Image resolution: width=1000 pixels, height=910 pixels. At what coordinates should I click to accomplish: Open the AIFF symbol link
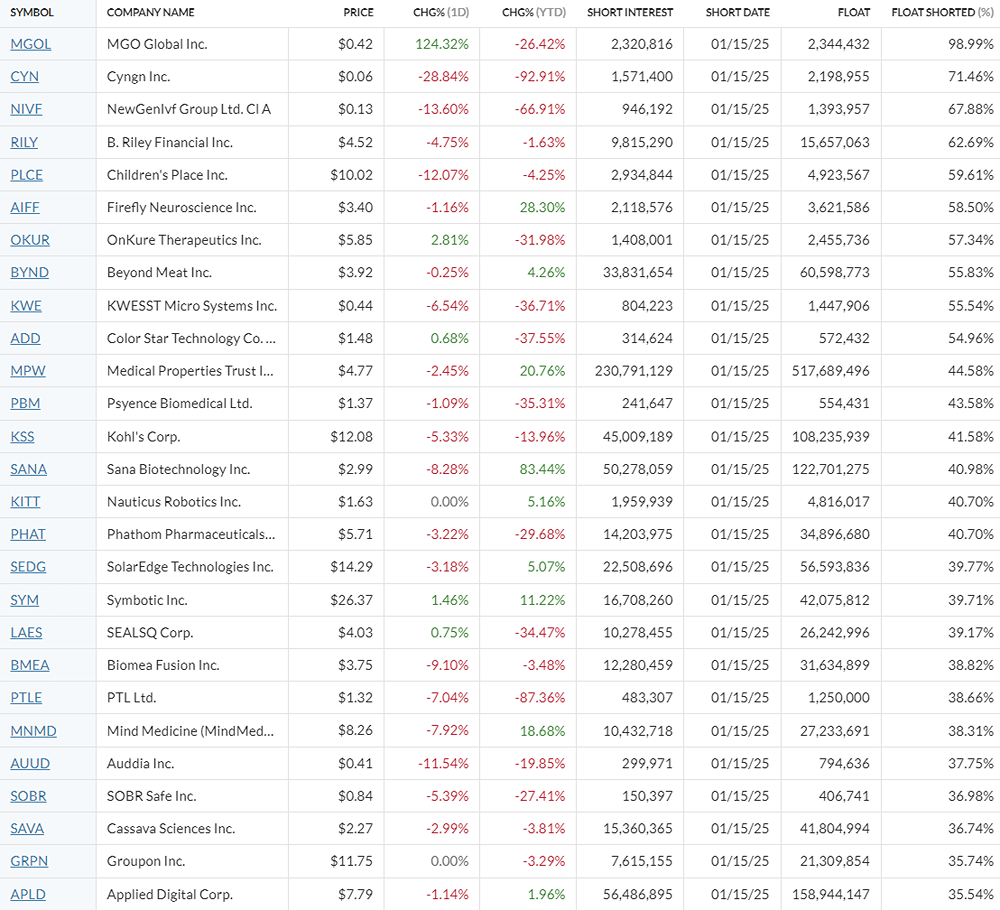tap(25, 207)
